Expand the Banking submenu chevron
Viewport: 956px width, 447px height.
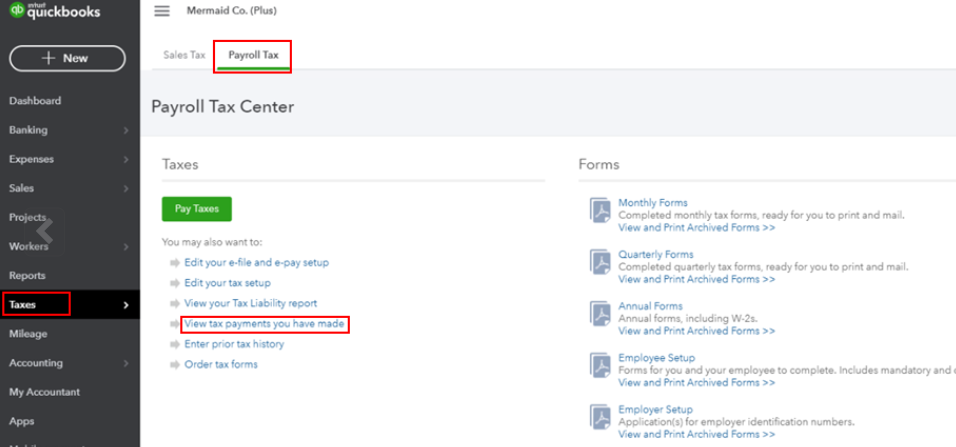pyautogui.click(x=126, y=131)
